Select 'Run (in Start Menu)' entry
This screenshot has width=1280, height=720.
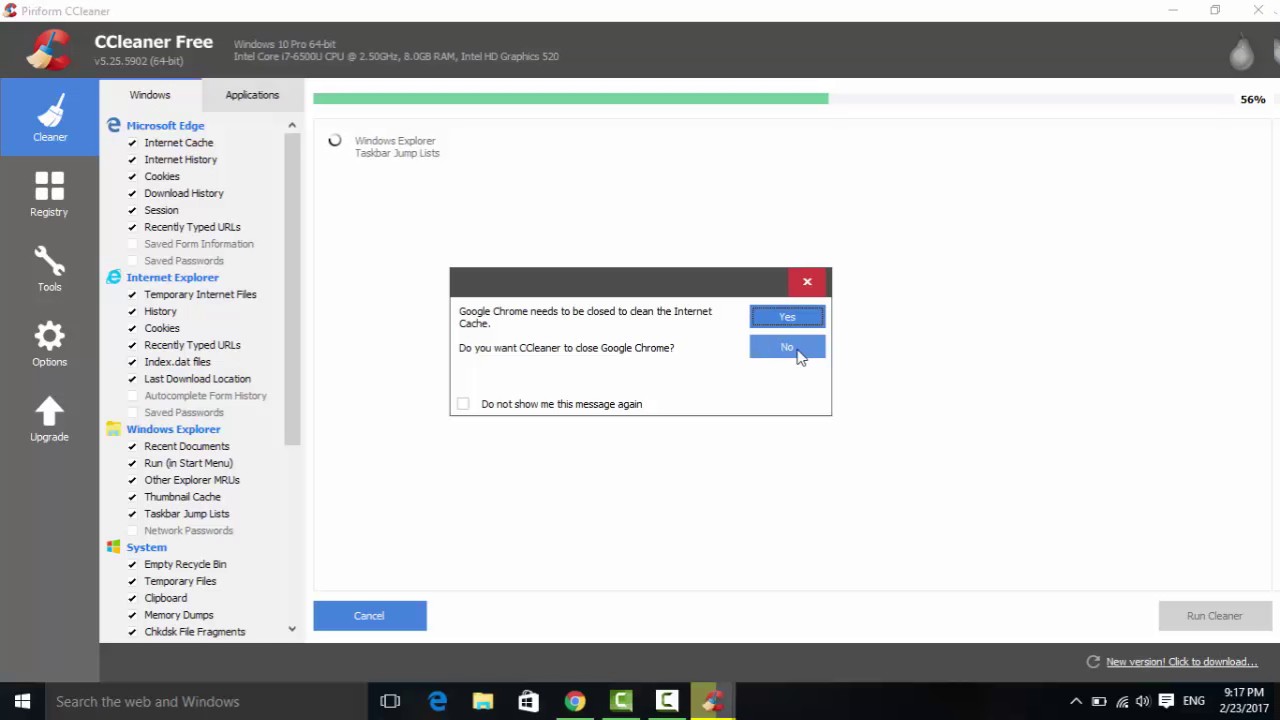point(188,463)
